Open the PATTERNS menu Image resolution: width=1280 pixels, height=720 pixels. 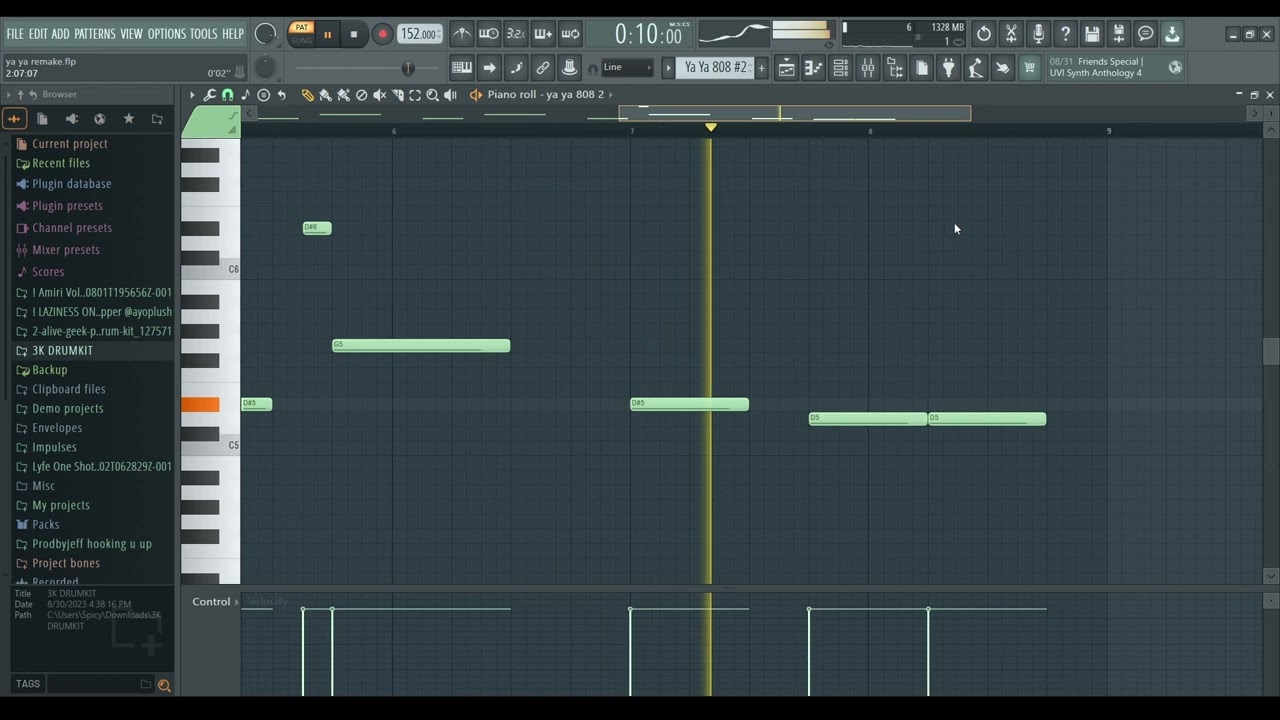click(95, 34)
